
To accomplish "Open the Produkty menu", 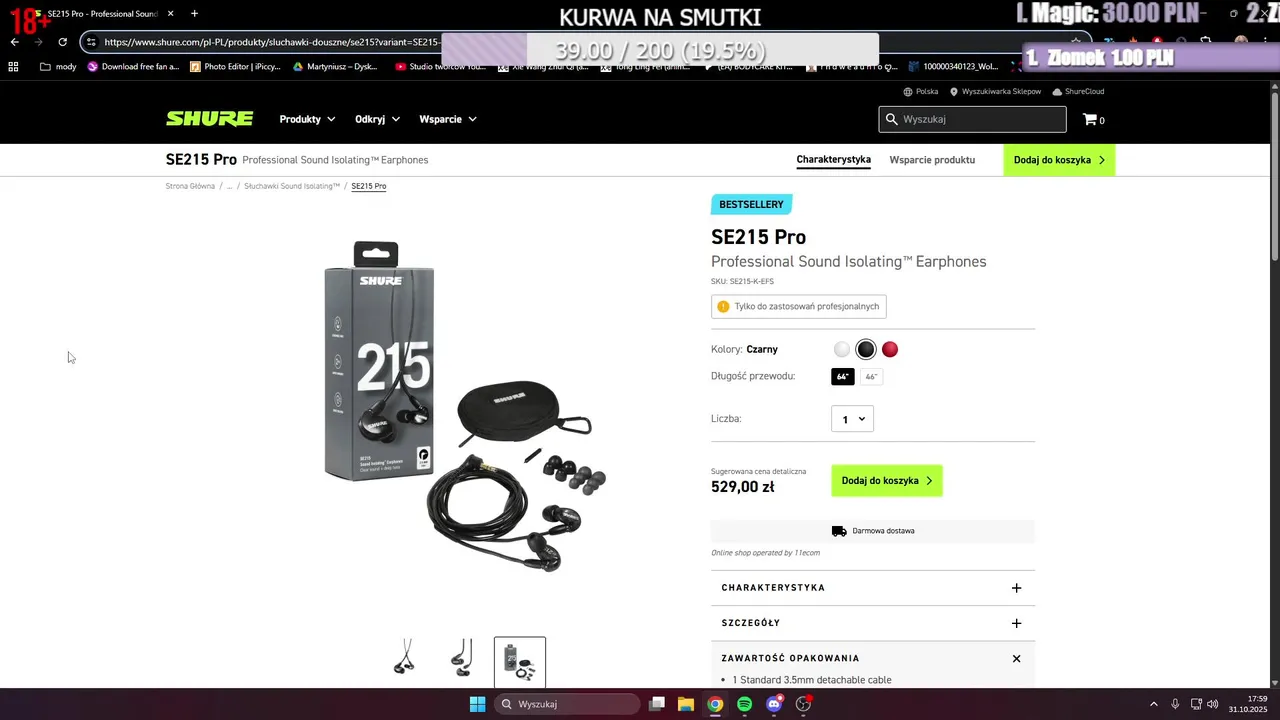I will 307,119.
